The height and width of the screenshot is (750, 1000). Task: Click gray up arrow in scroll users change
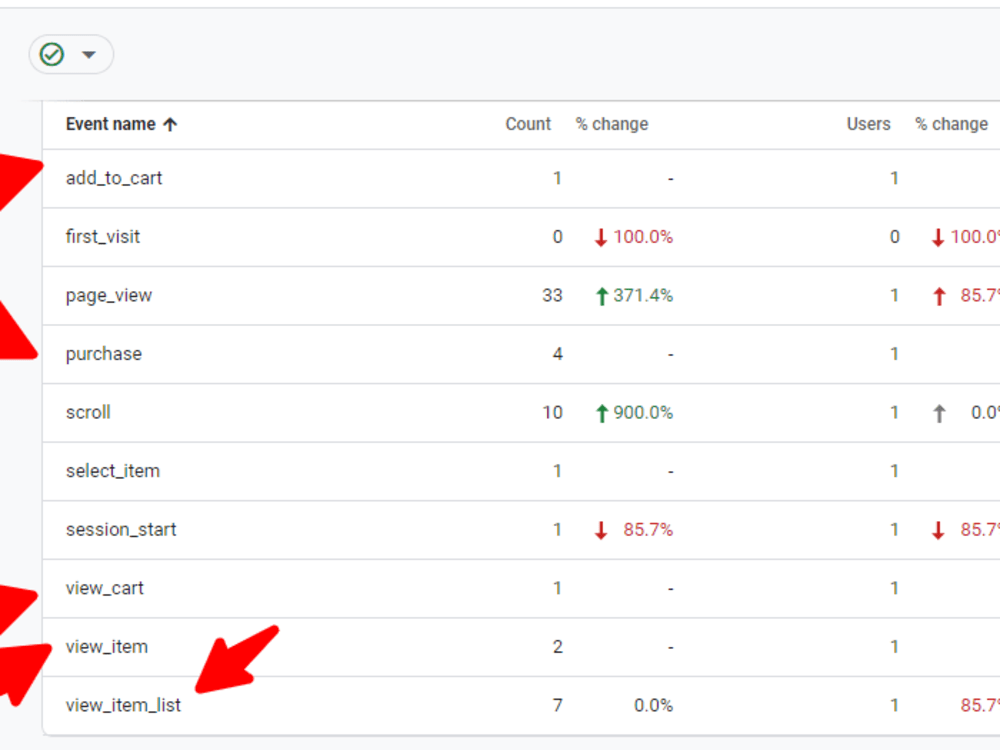click(939, 413)
